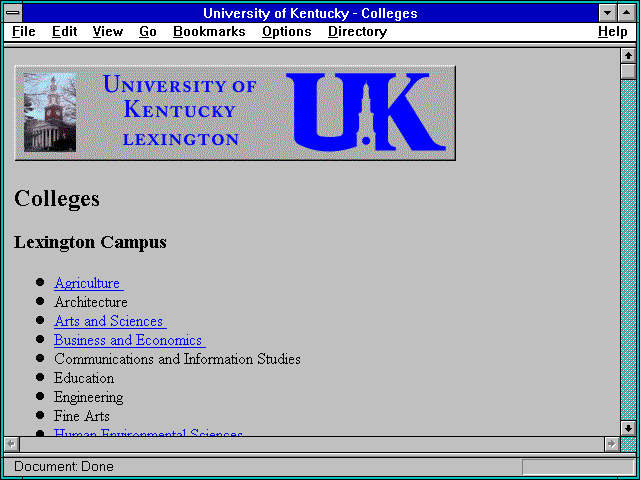Open the Help menu
The image size is (640, 480).
click(613, 32)
